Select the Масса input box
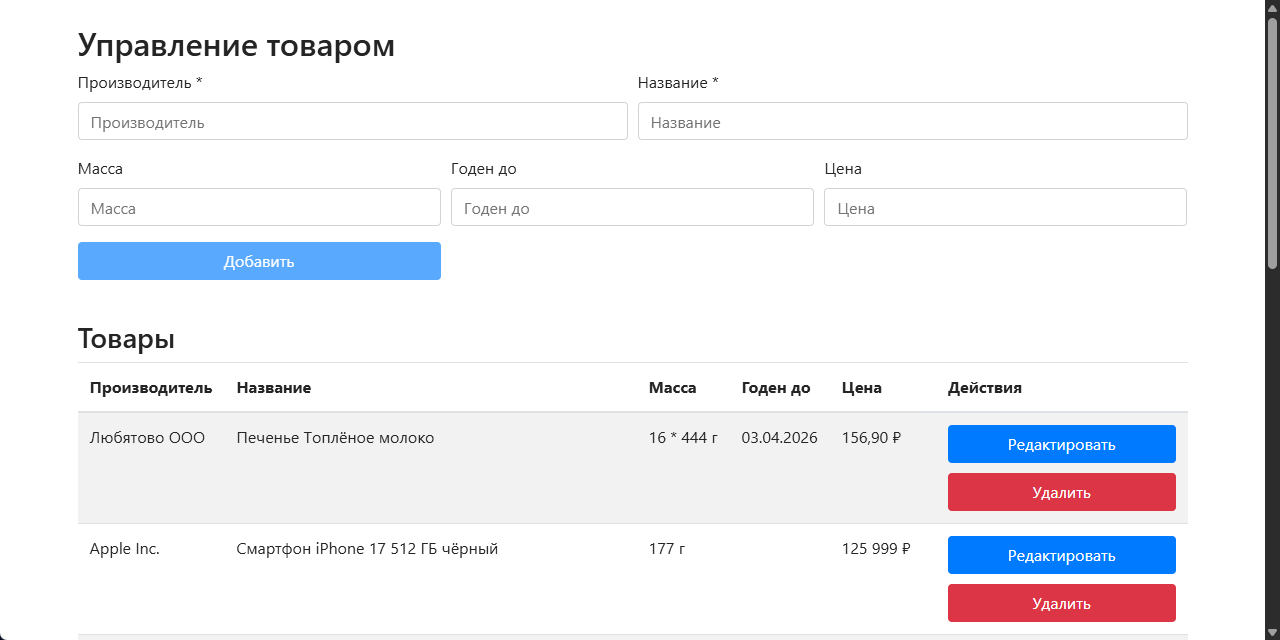The height and width of the screenshot is (640, 1280). pos(259,208)
